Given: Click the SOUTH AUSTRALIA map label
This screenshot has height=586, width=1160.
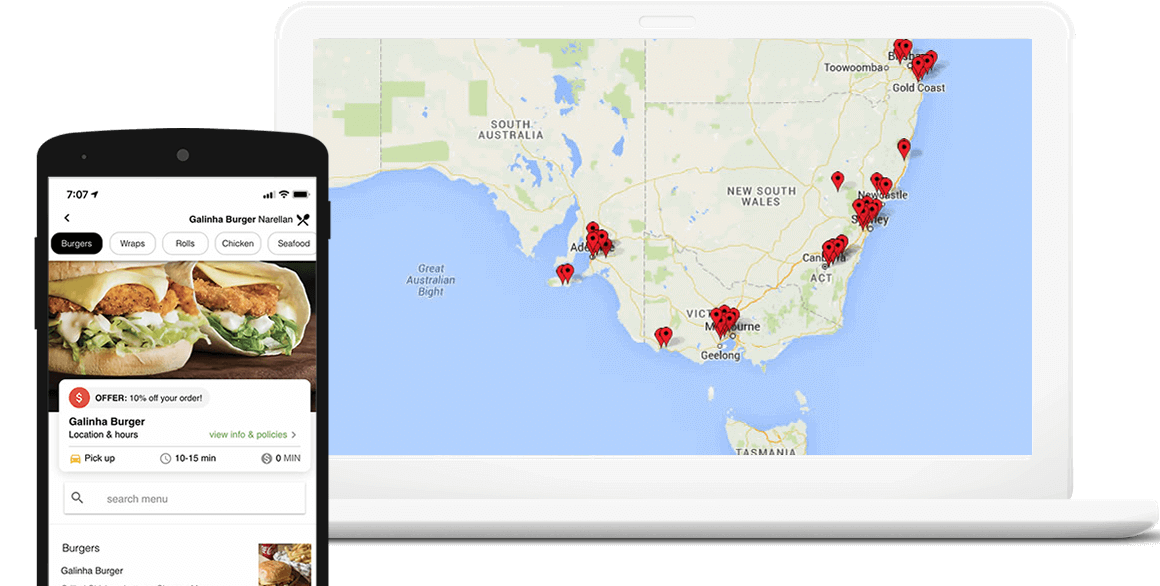Looking at the screenshot, I should (x=510, y=130).
